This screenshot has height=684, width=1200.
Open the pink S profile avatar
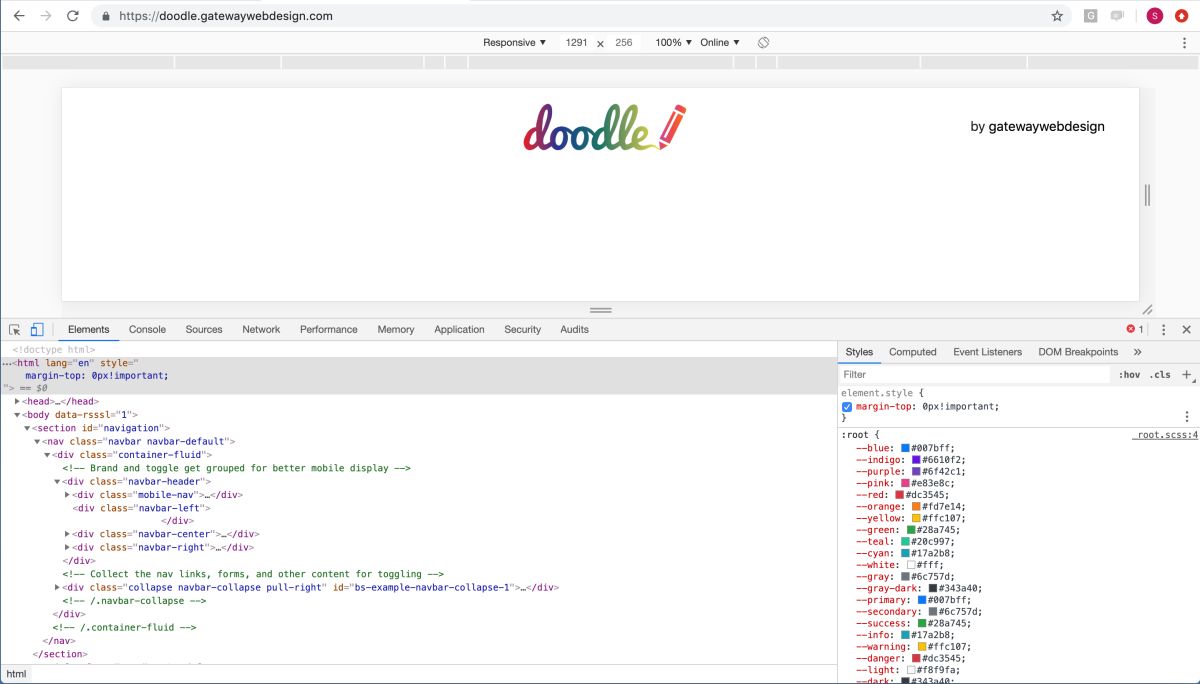[1155, 16]
